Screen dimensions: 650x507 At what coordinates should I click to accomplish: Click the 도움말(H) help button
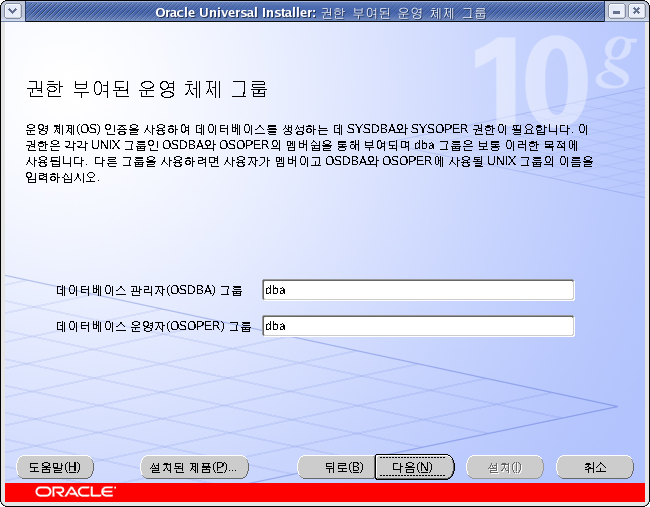click(55, 467)
